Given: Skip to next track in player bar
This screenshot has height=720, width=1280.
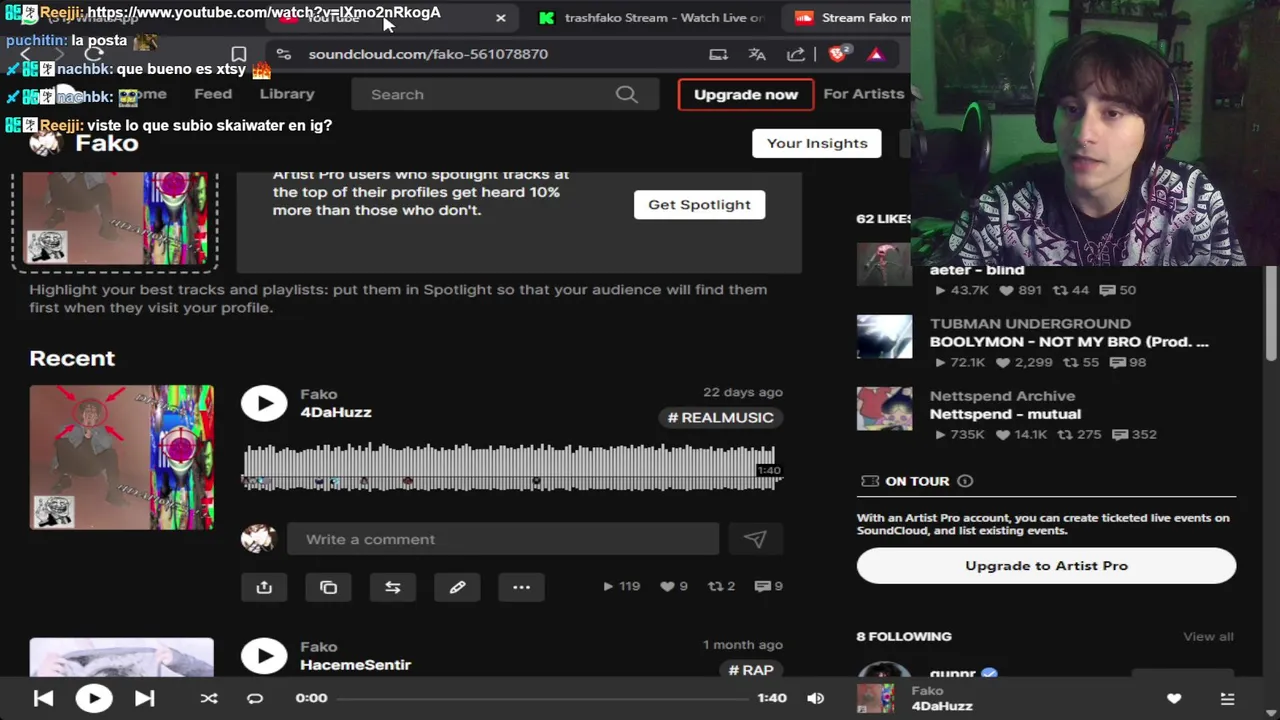Looking at the screenshot, I should [144, 698].
